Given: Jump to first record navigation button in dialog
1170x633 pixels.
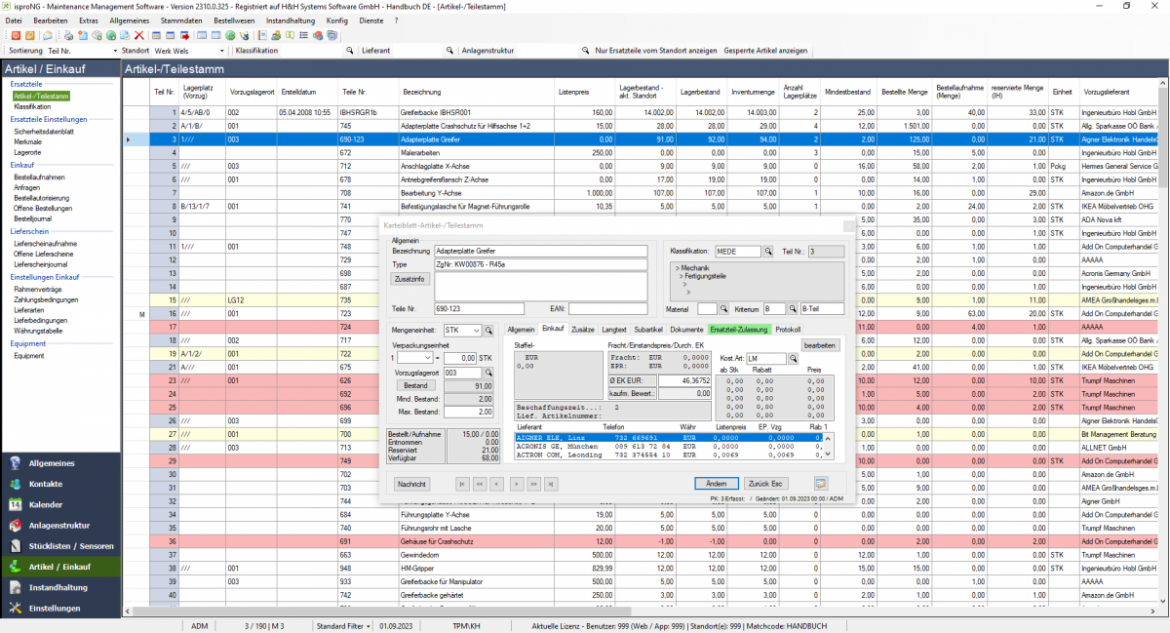Looking at the screenshot, I should pyautogui.click(x=462, y=483).
